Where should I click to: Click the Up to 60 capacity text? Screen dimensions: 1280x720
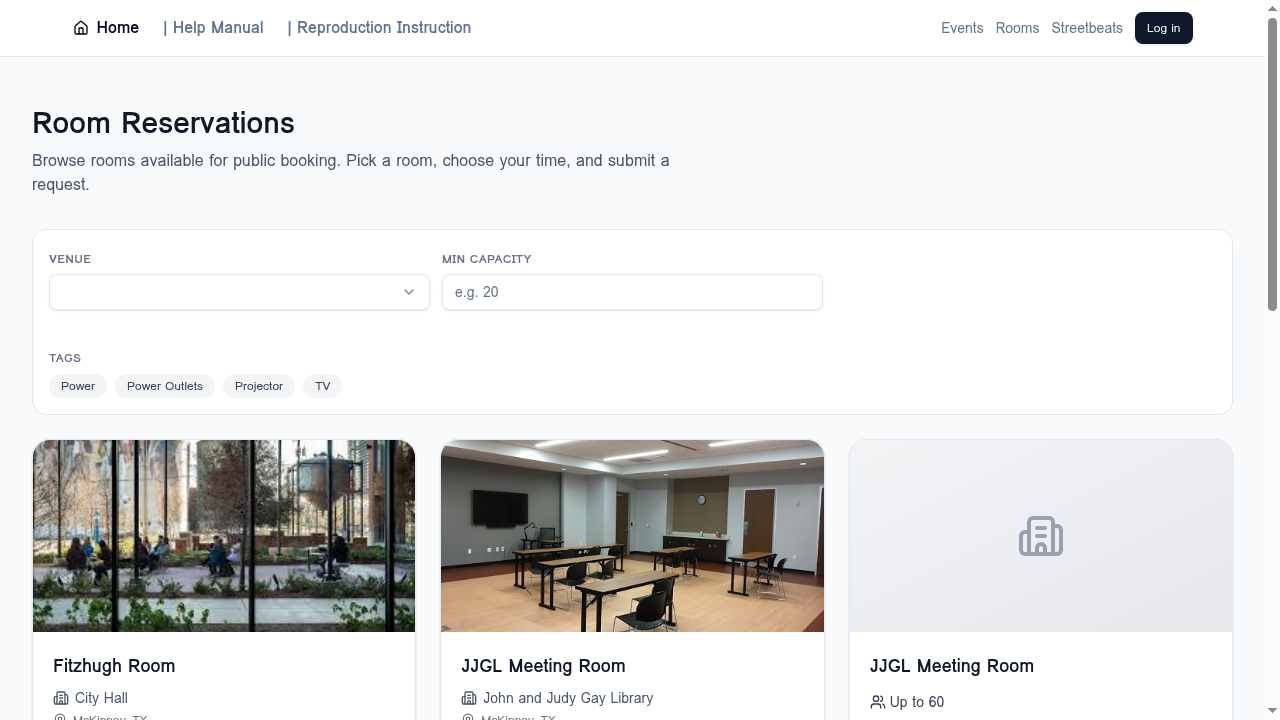coord(917,702)
